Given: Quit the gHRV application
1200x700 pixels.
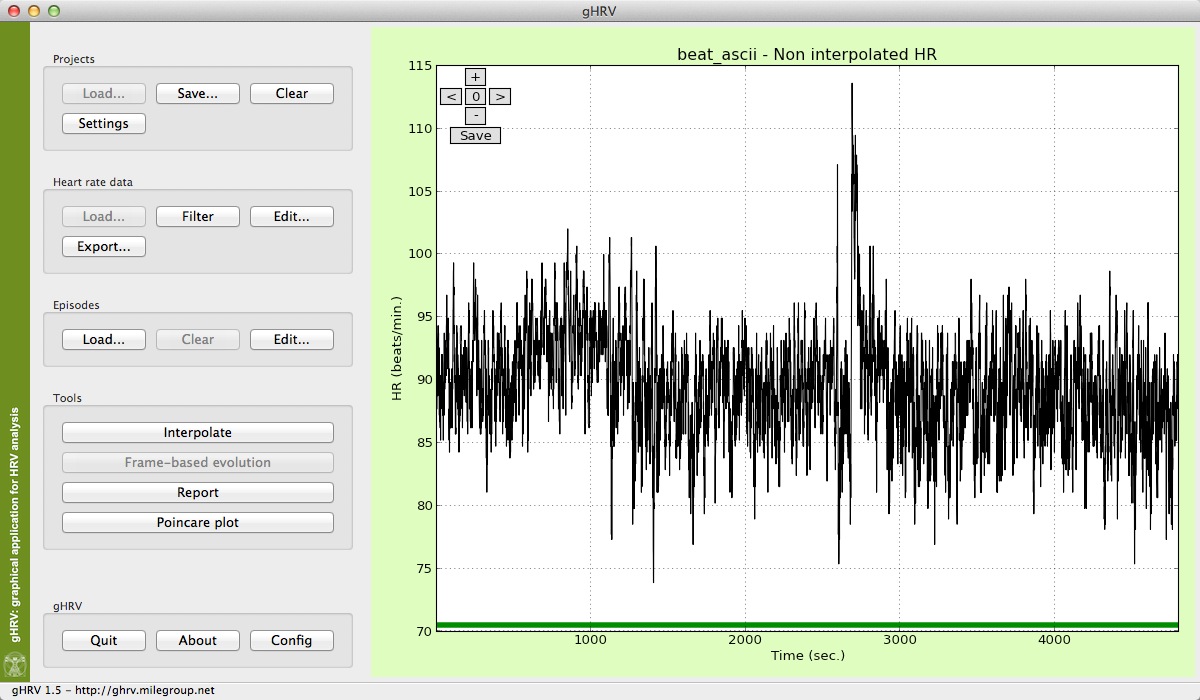Looking at the screenshot, I should 104,640.
